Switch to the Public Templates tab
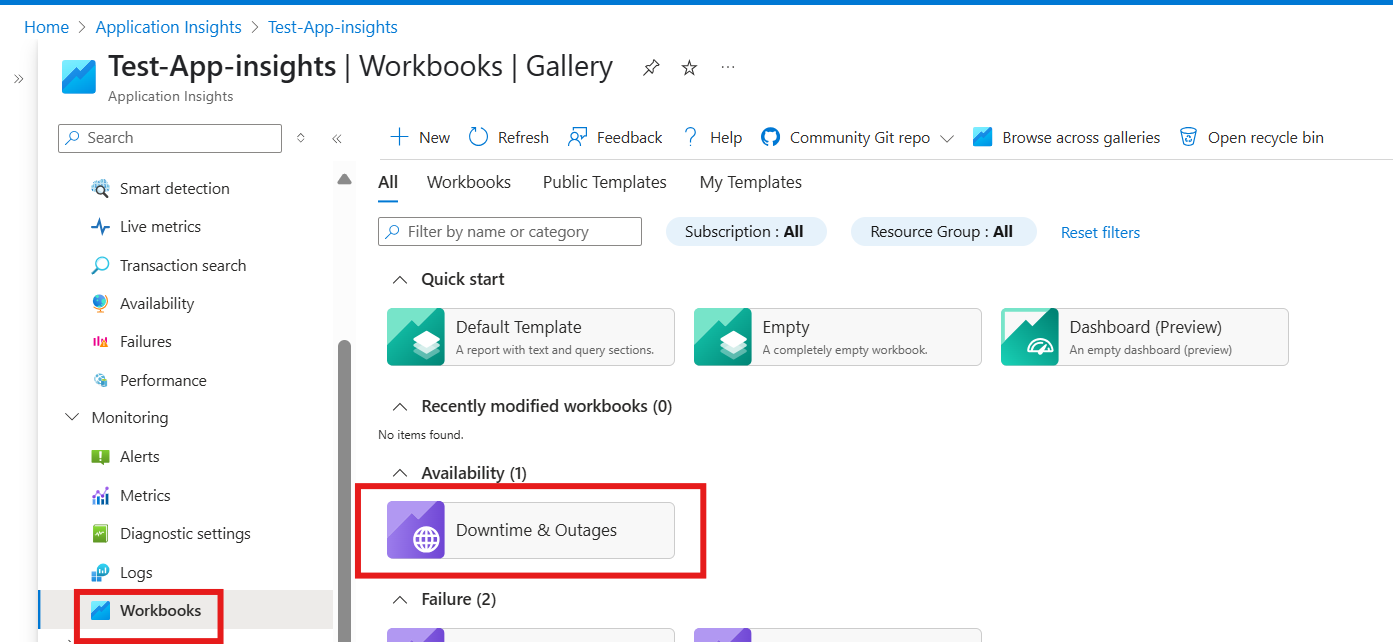This screenshot has width=1393, height=644. 605,182
